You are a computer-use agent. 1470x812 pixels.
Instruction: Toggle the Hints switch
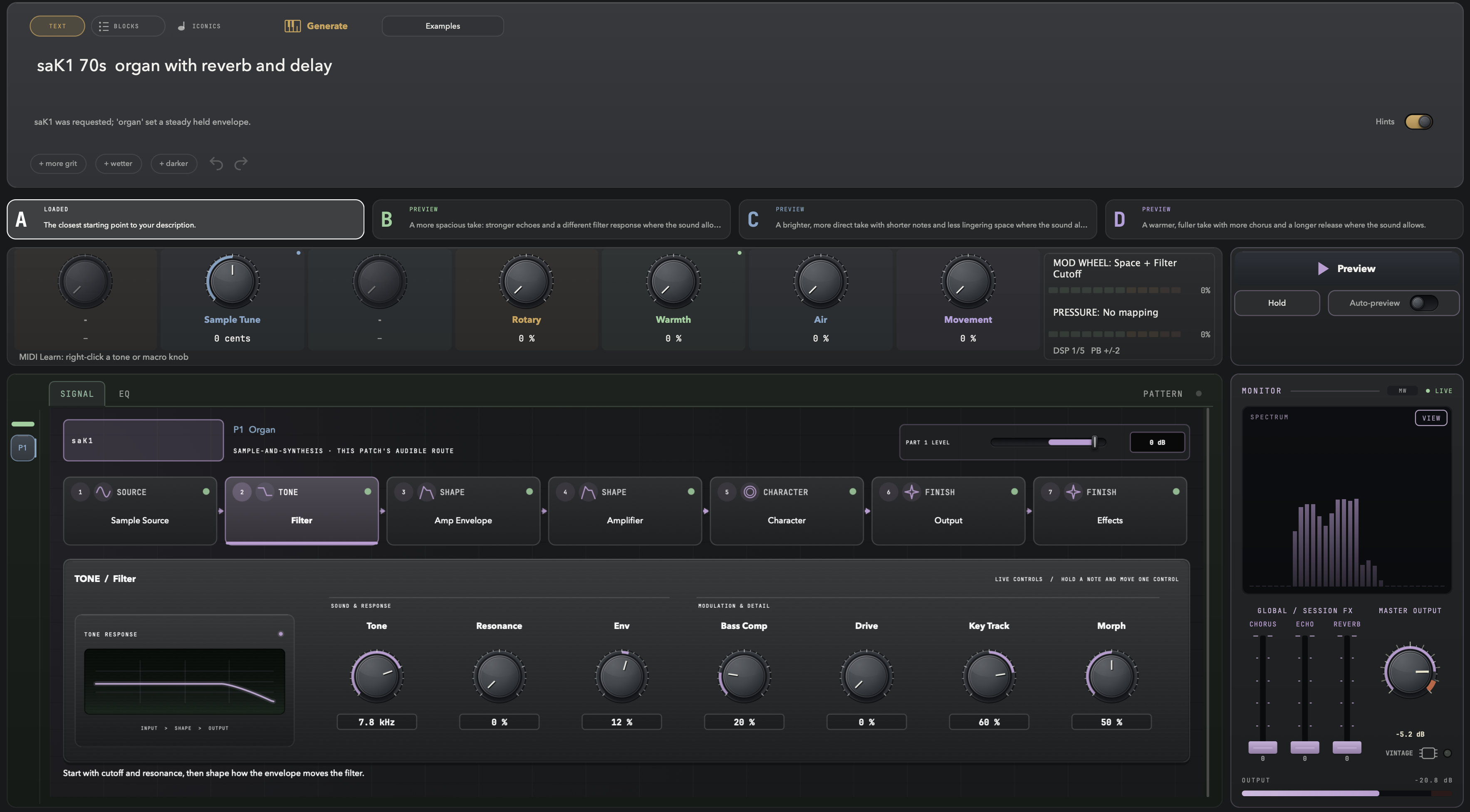(1419, 121)
